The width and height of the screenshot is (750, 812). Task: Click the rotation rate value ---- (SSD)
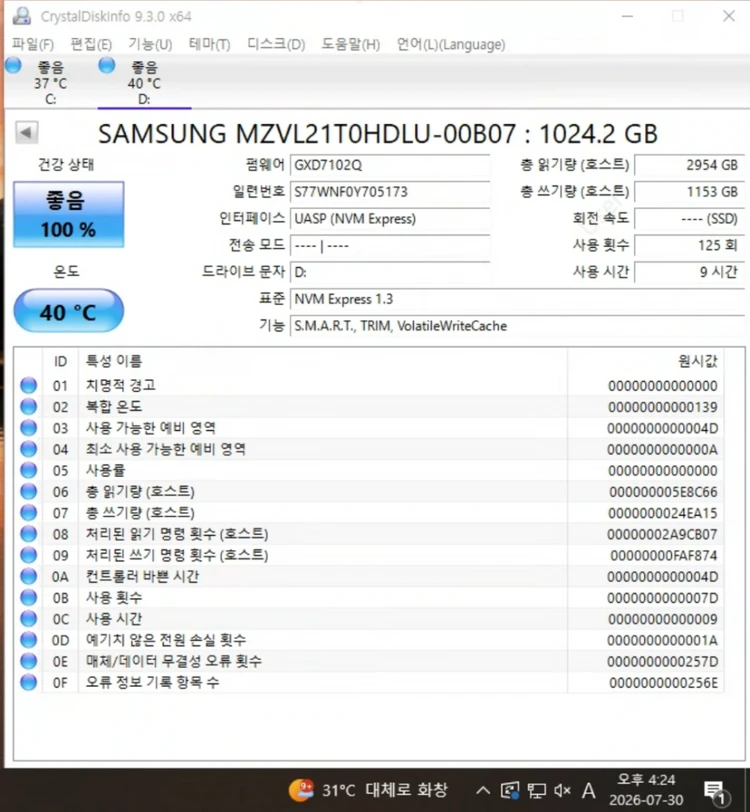[x=689, y=219]
